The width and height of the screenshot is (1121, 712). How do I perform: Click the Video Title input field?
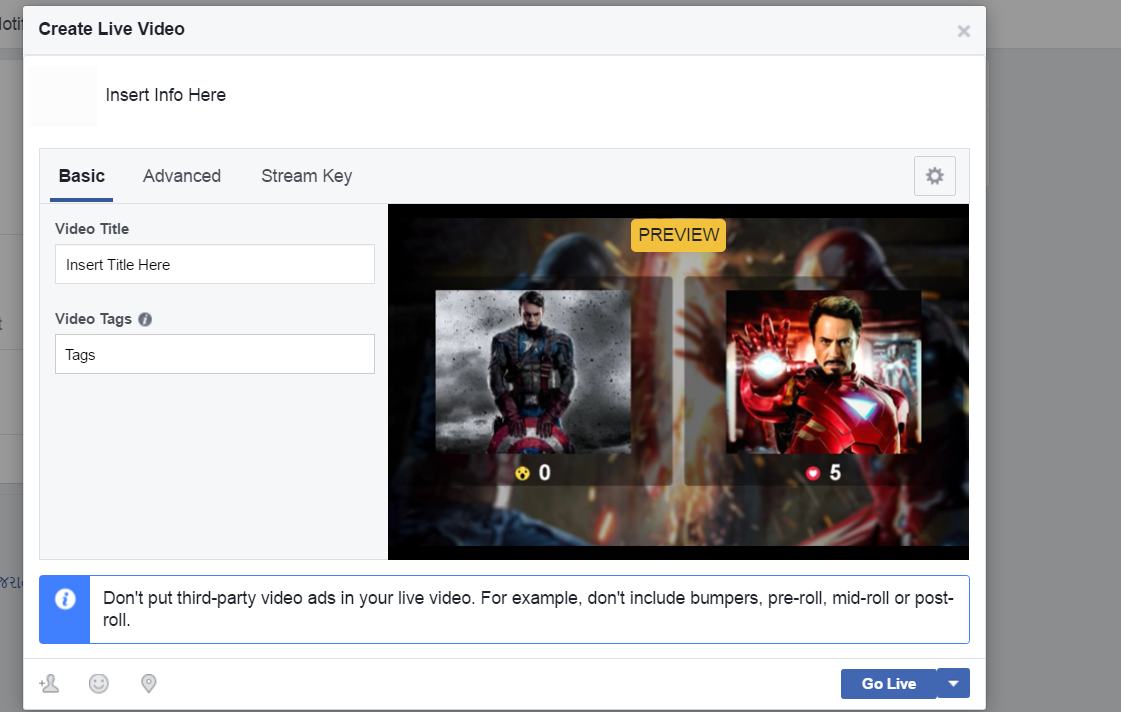tap(214, 264)
